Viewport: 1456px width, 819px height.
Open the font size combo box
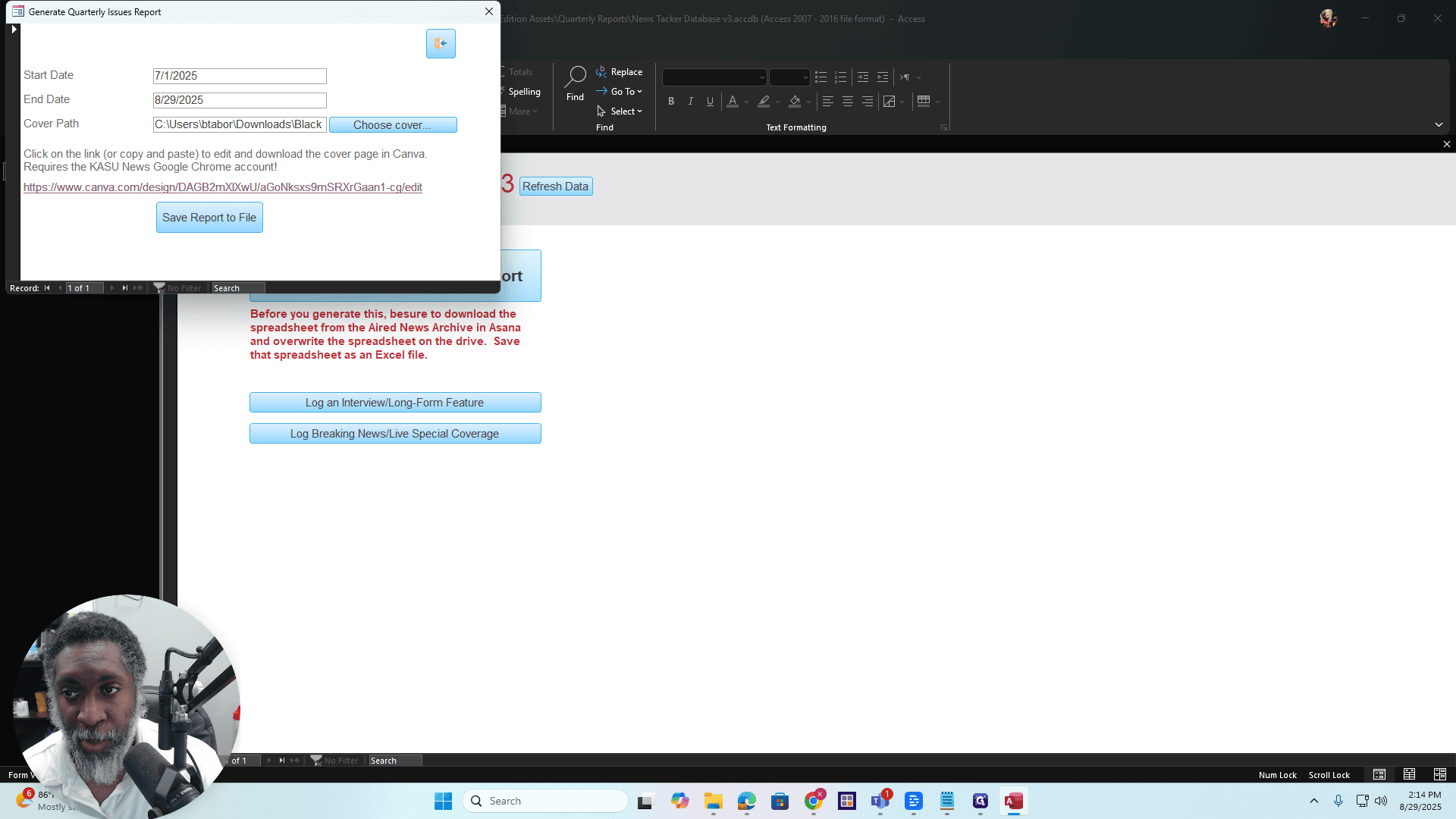(x=789, y=77)
